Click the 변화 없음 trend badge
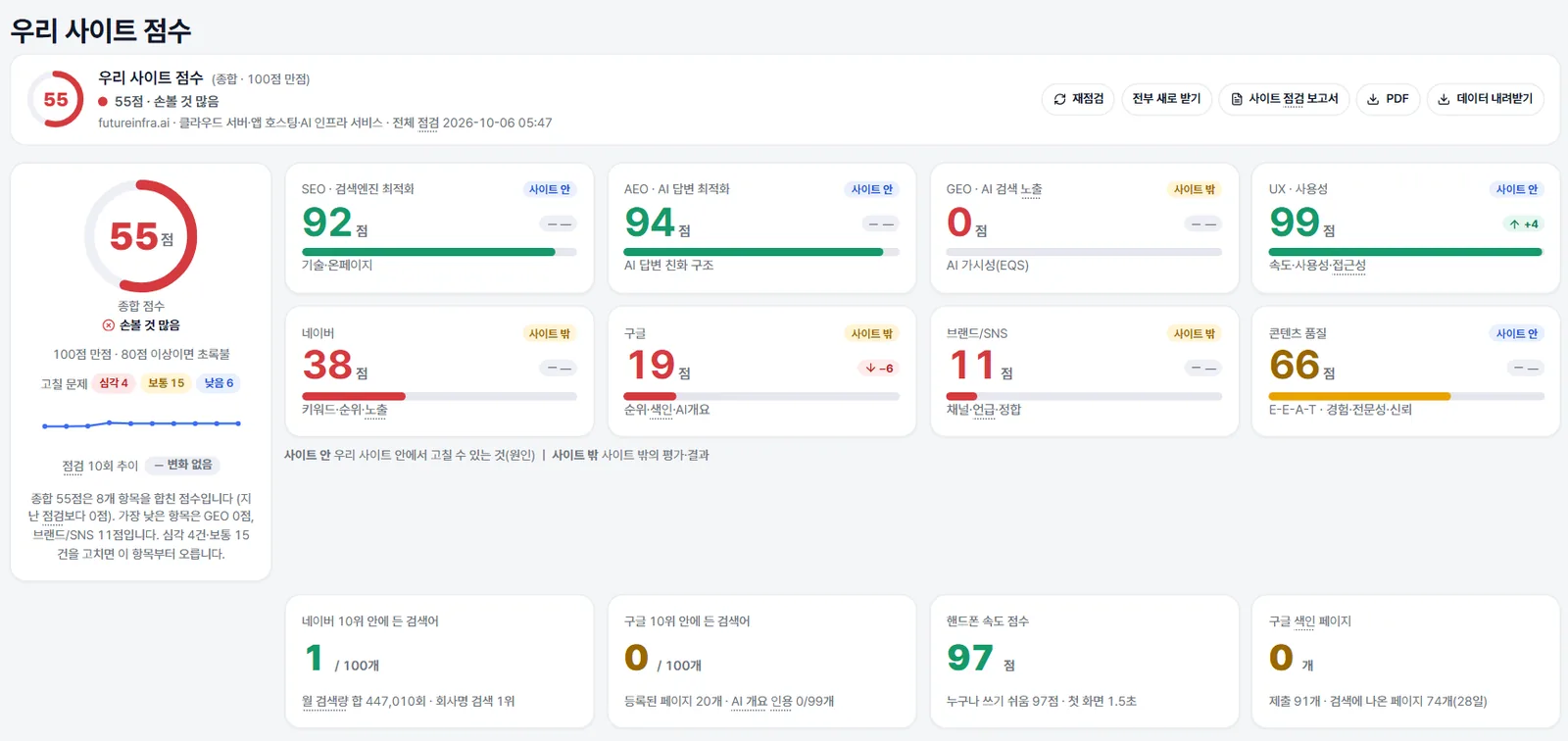 pos(183,465)
